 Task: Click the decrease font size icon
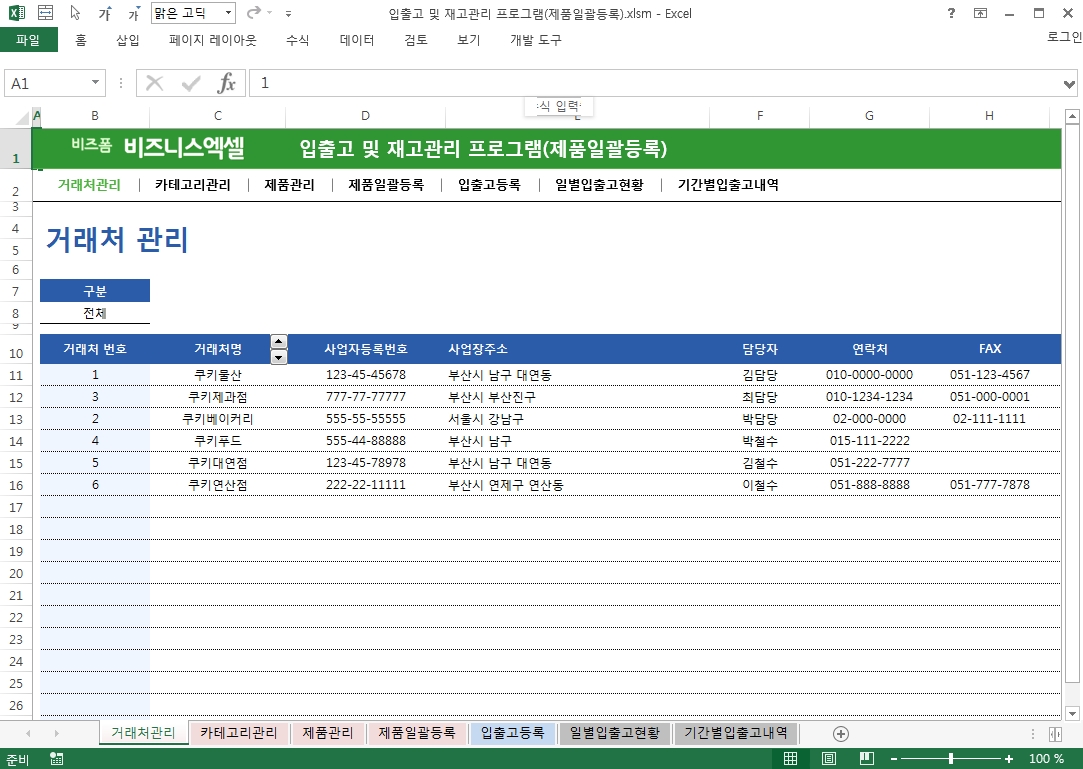click(x=134, y=14)
